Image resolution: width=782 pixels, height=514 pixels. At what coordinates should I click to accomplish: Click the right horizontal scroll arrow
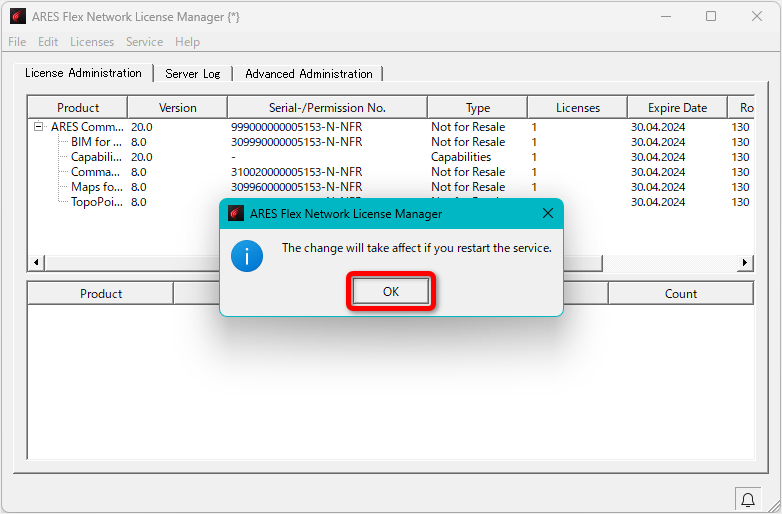coord(745,262)
